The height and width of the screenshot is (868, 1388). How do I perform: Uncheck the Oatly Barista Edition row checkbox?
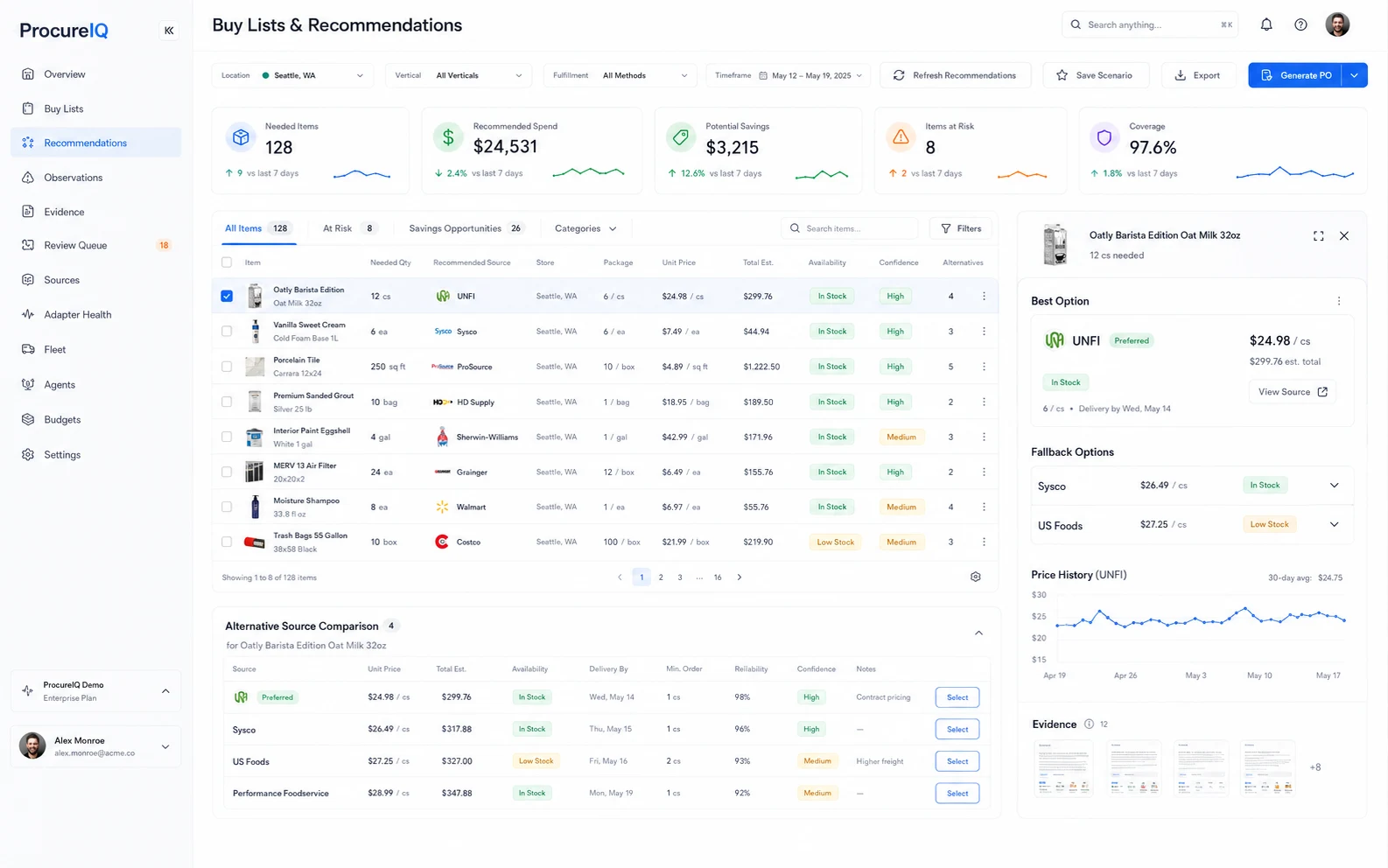(227, 297)
